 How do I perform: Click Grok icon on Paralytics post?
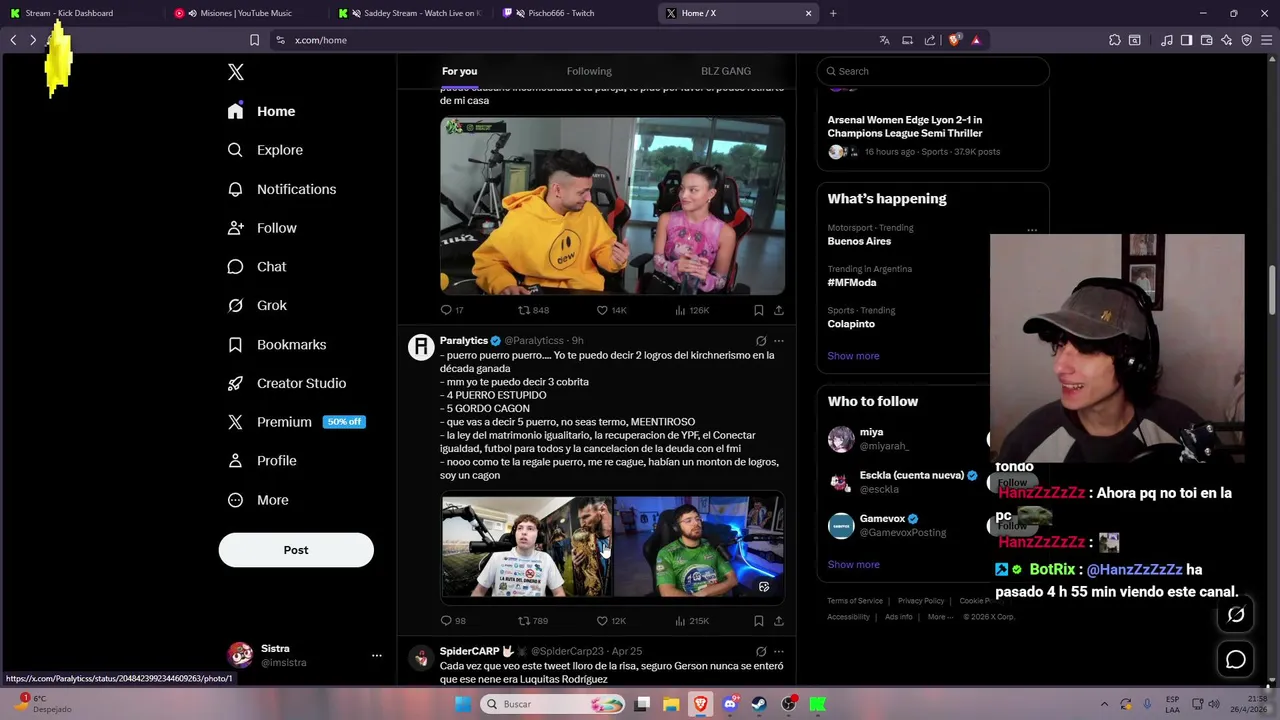point(761,341)
